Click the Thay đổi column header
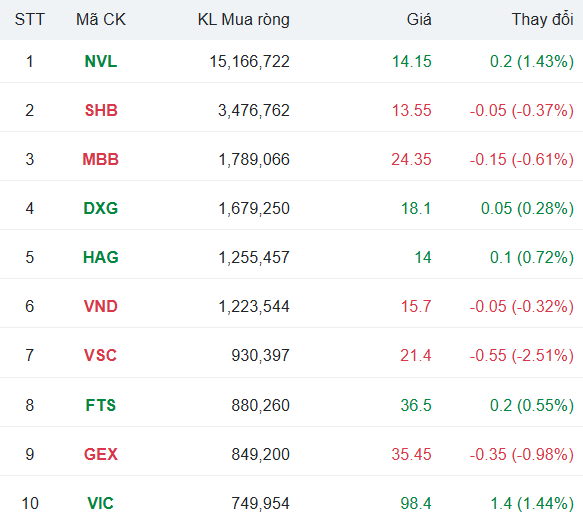This screenshot has height=521, width=583. [x=542, y=19]
